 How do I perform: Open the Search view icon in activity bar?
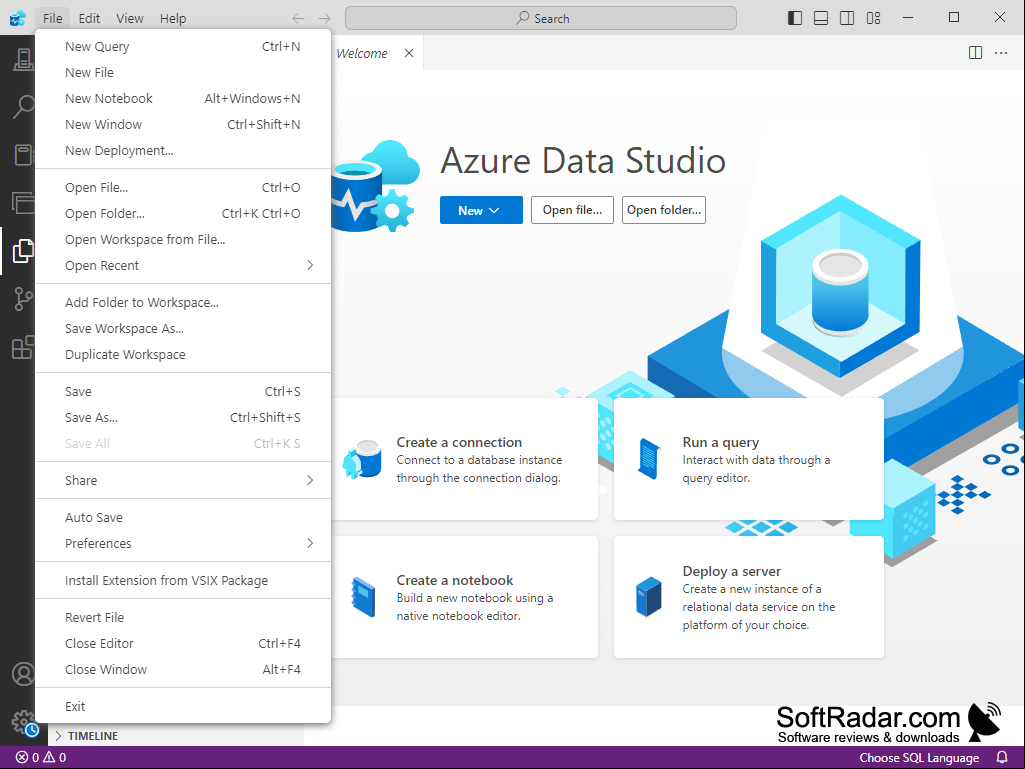click(23, 106)
